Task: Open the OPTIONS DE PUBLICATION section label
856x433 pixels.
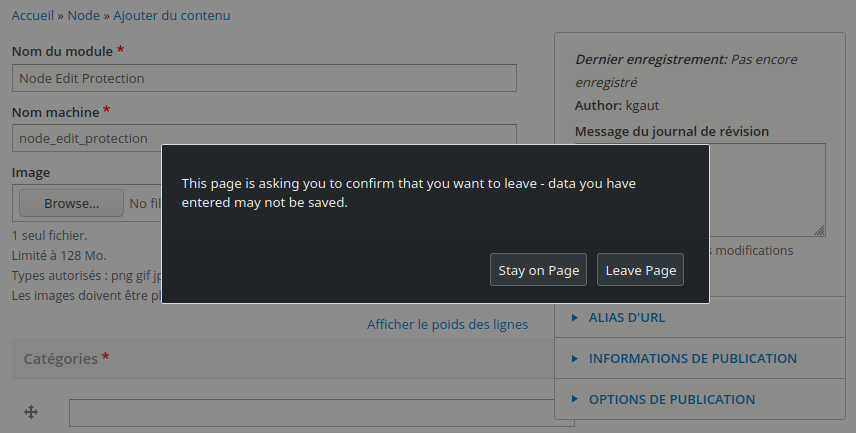Action: pos(671,399)
